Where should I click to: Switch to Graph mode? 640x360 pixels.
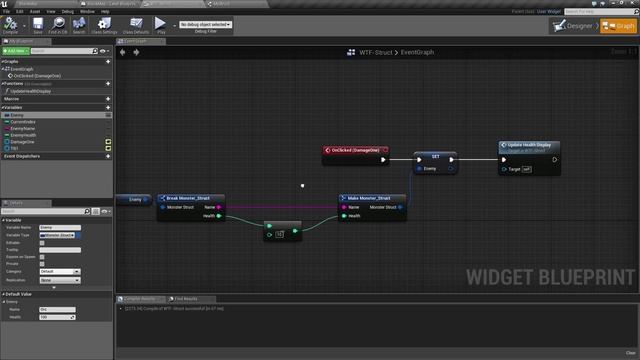(618, 26)
